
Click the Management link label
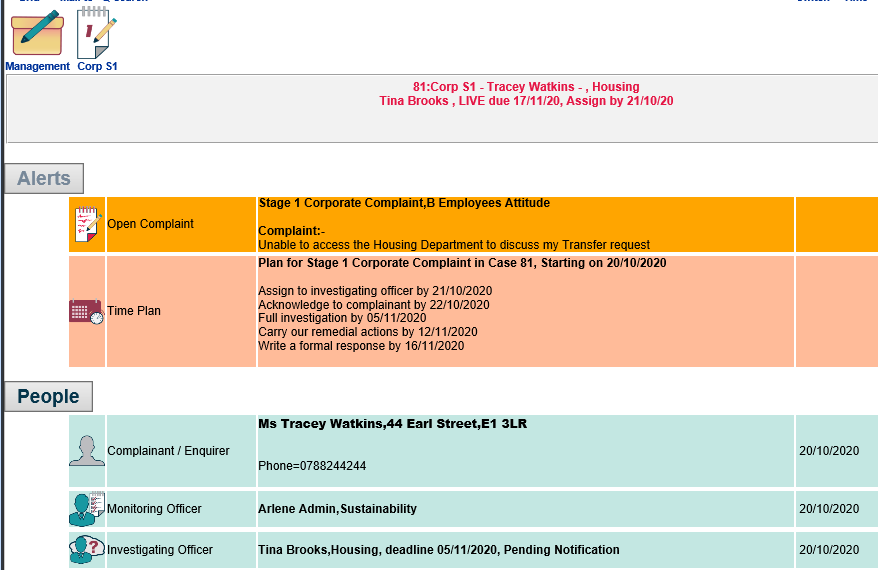point(38,66)
